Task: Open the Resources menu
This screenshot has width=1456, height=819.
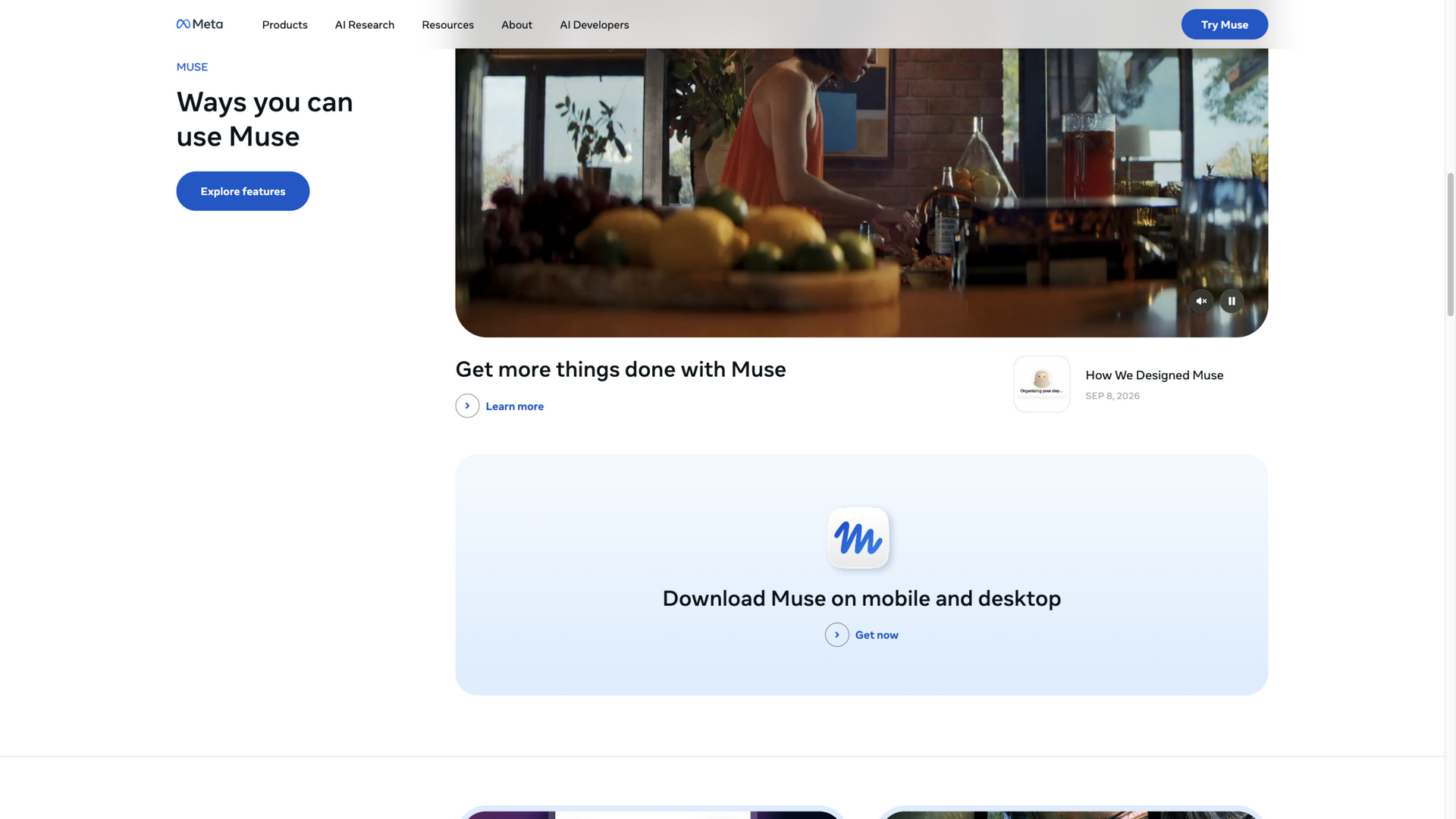Action: (447, 24)
